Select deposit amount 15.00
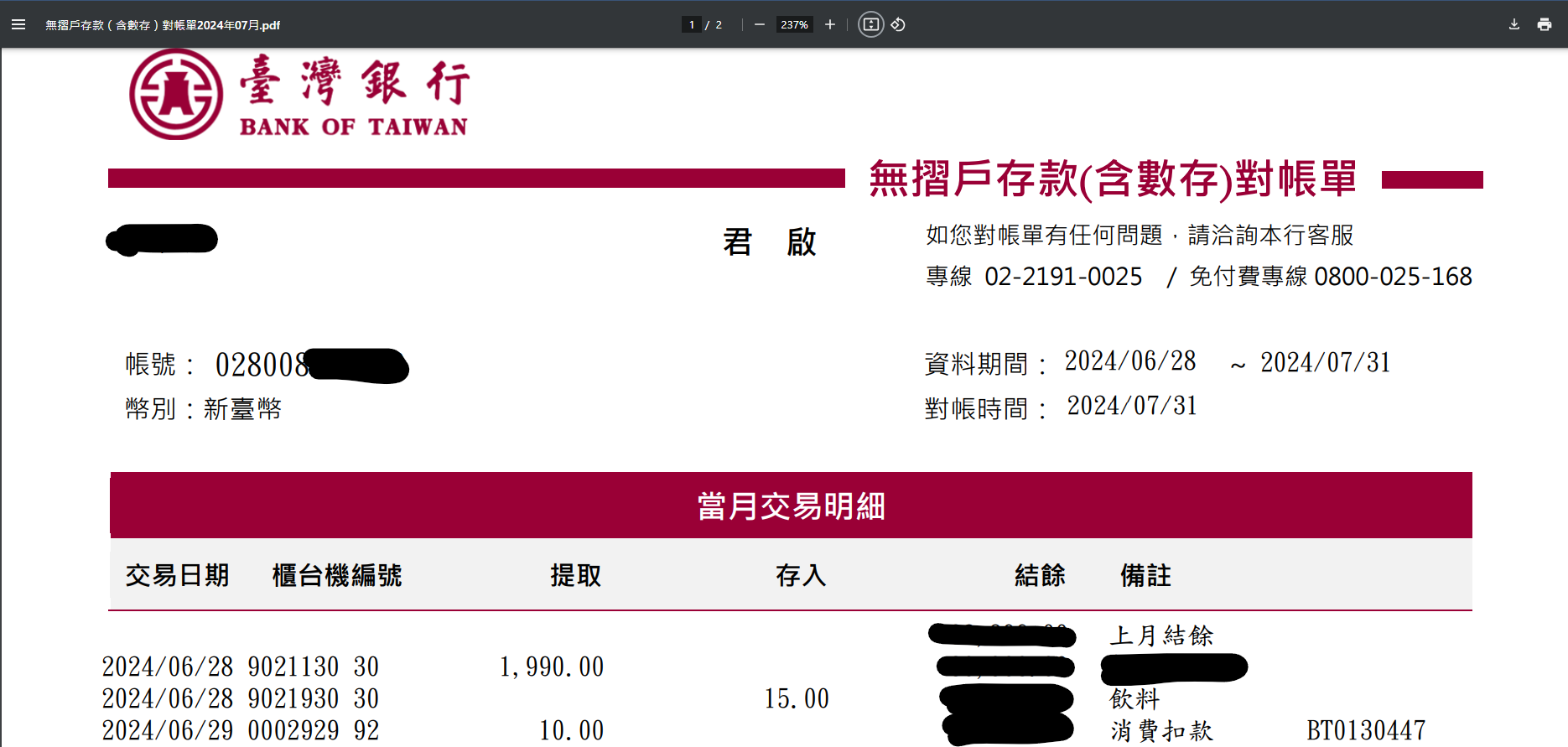Viewport: 1568px width, 747px height. tap(797, 698)
